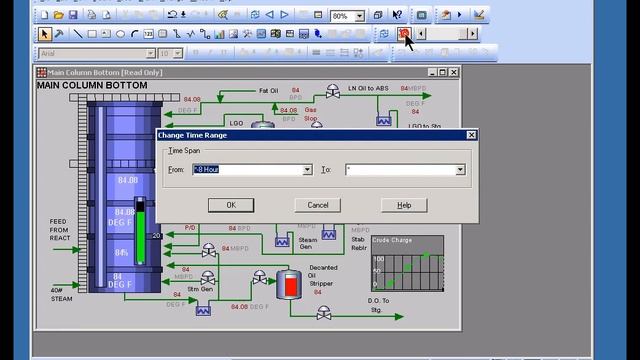Click Help in Change Time Range dialog

(x=404, y=205)
